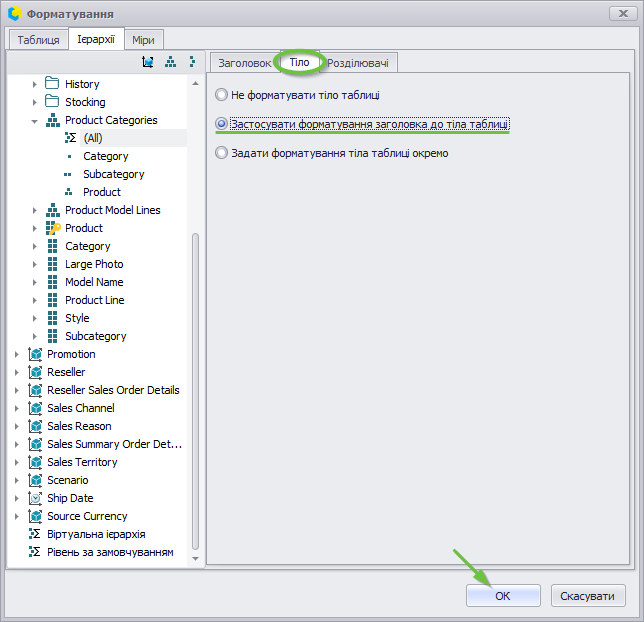644x622 pixels.
Task: Click the Sales Channel cube icon
Action: click(35, 408)
